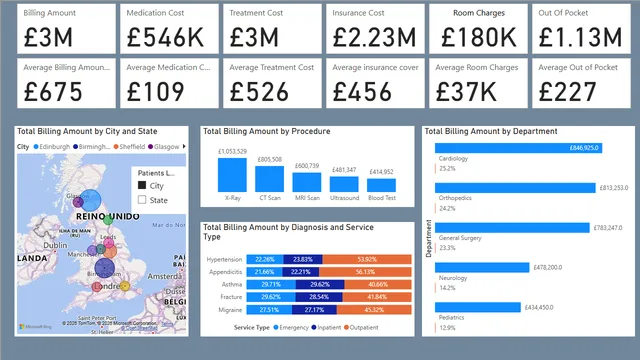Screen dimensions: 640x360
Task: Select the Billing Amount £3M card
Action: [67, 29]
